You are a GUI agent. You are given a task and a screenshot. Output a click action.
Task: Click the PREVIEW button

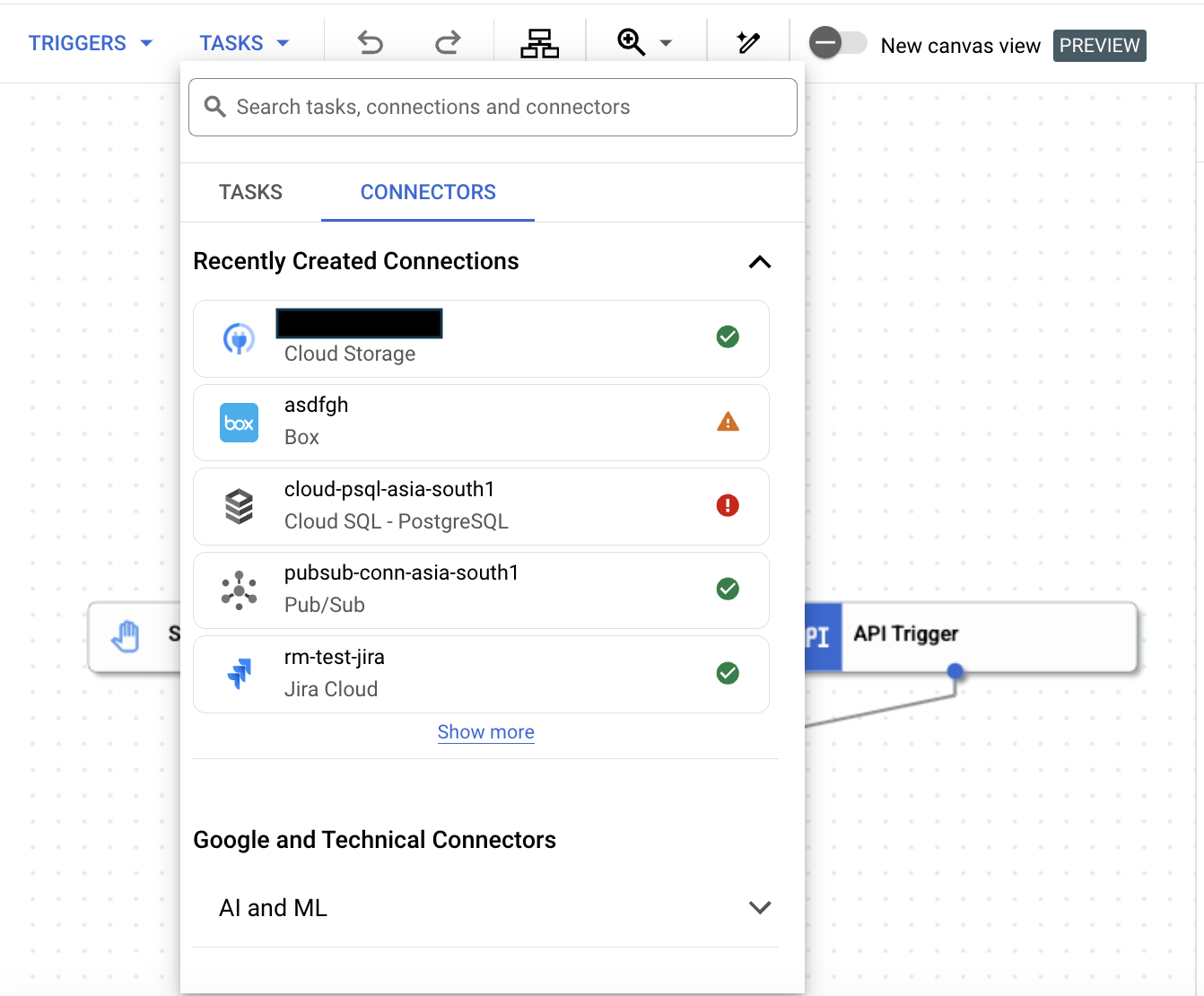click(x=1099, y=45)
